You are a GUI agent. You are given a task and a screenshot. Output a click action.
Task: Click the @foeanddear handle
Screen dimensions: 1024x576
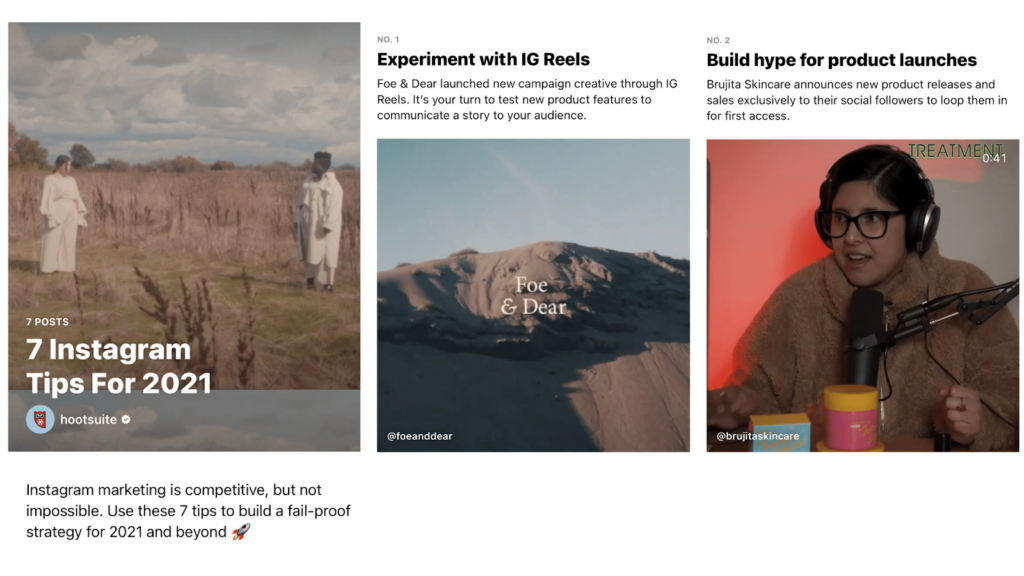coord(419,436)
